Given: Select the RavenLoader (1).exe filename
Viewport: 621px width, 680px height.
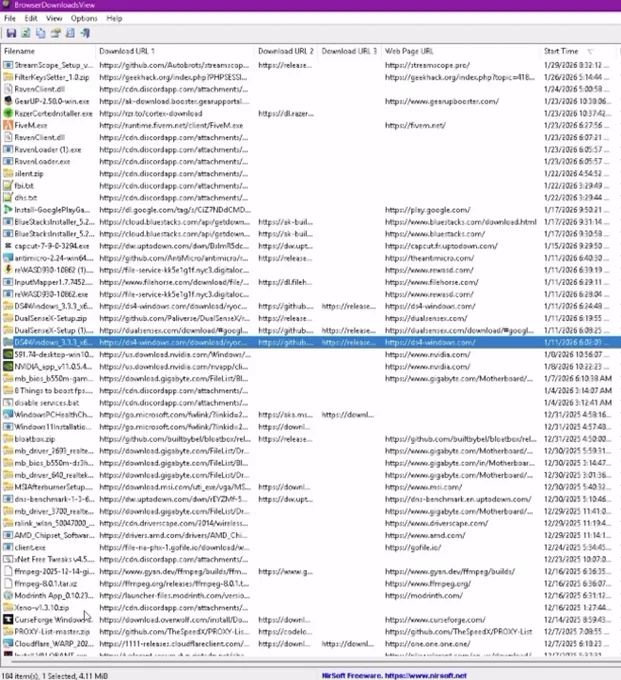Looking at the screenshot, I should (x=48, y=150).
